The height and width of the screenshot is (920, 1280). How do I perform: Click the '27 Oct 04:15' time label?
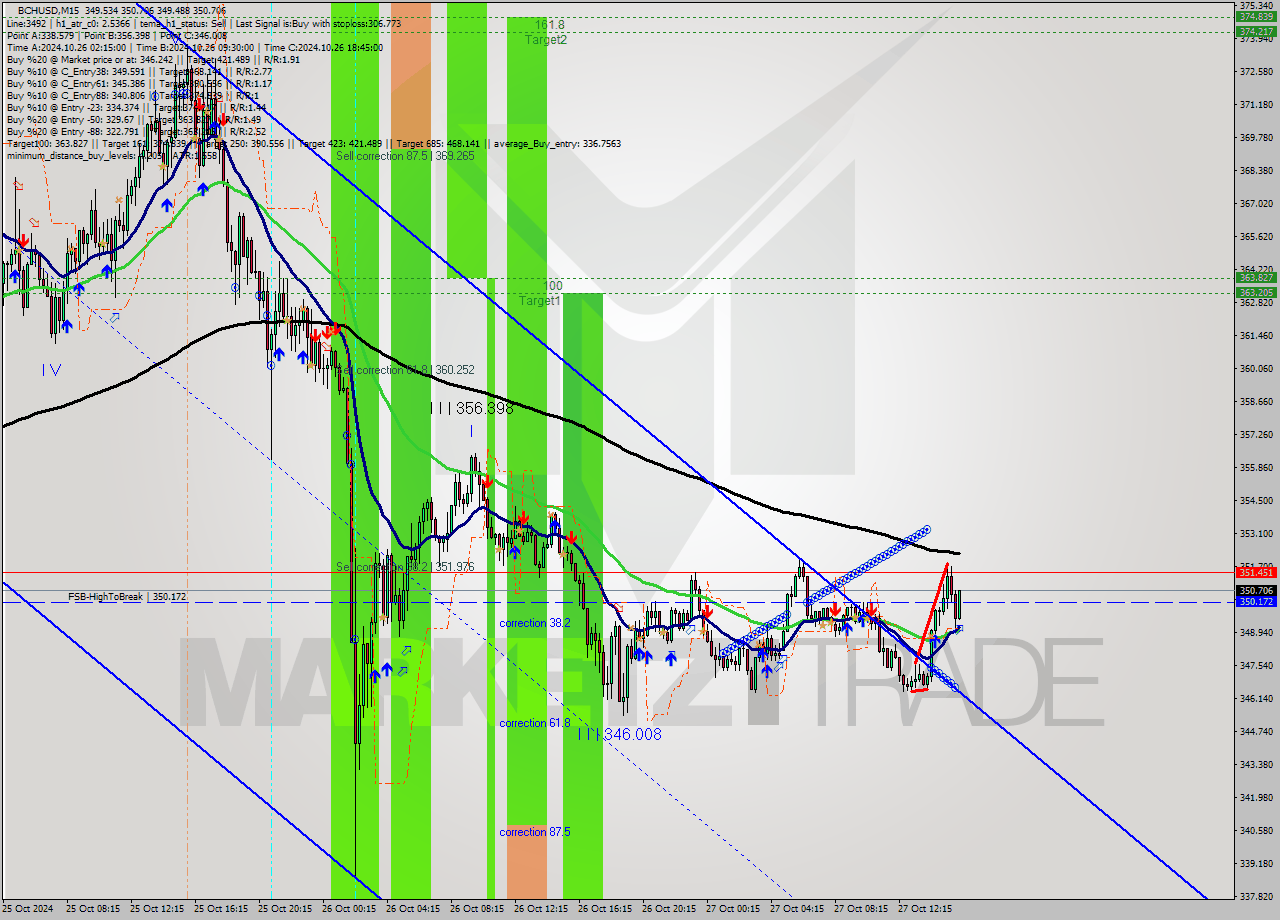[797, 910]
